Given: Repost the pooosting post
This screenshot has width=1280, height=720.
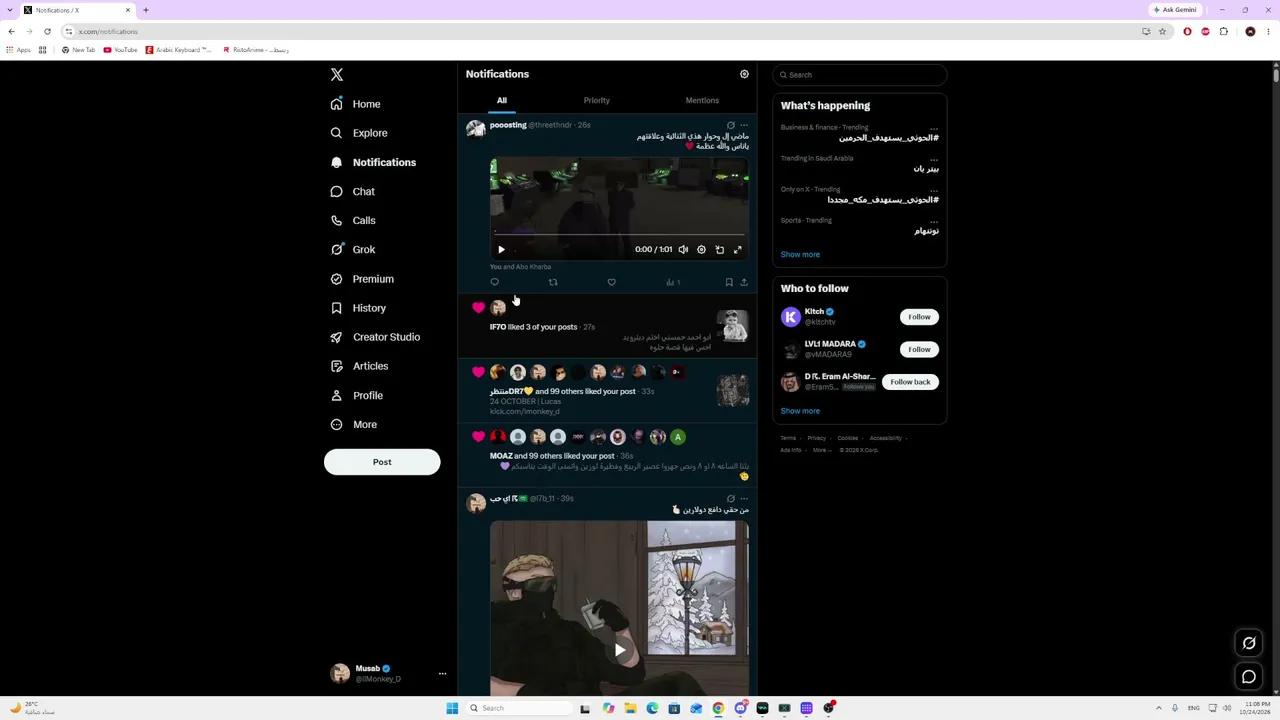Looking at the screenshot, I should 553,282.
